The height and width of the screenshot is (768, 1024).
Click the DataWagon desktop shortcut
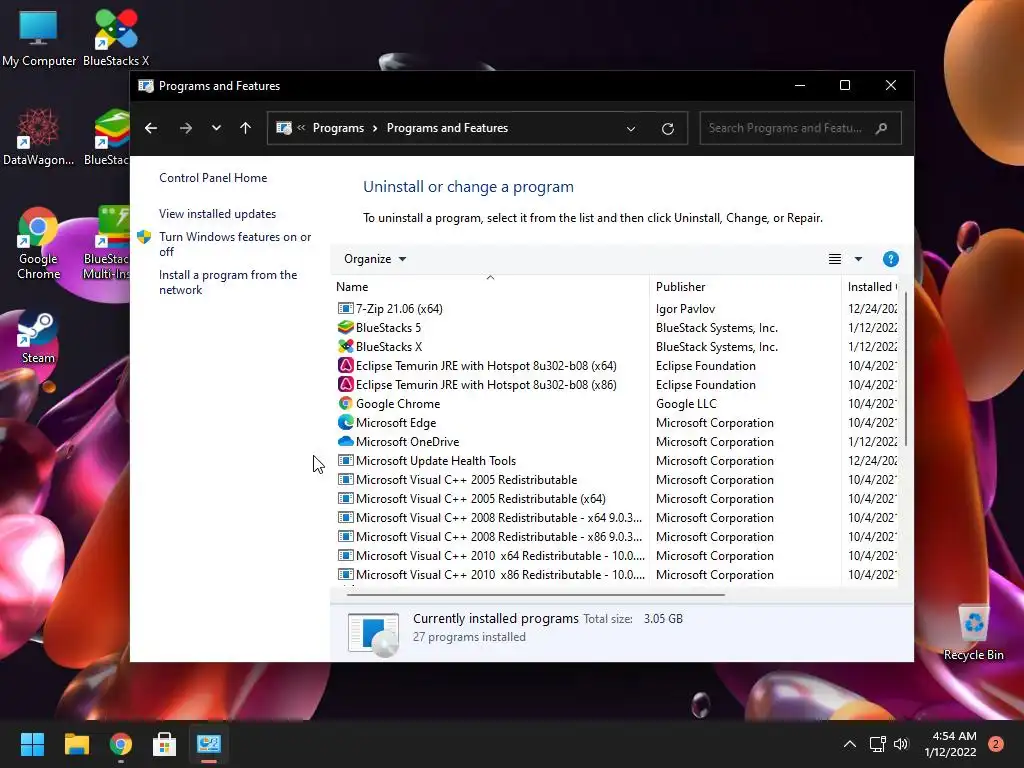coord(38,137)
